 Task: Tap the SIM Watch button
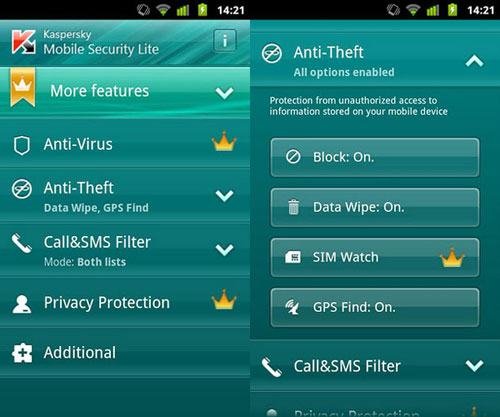click(375, 257)
